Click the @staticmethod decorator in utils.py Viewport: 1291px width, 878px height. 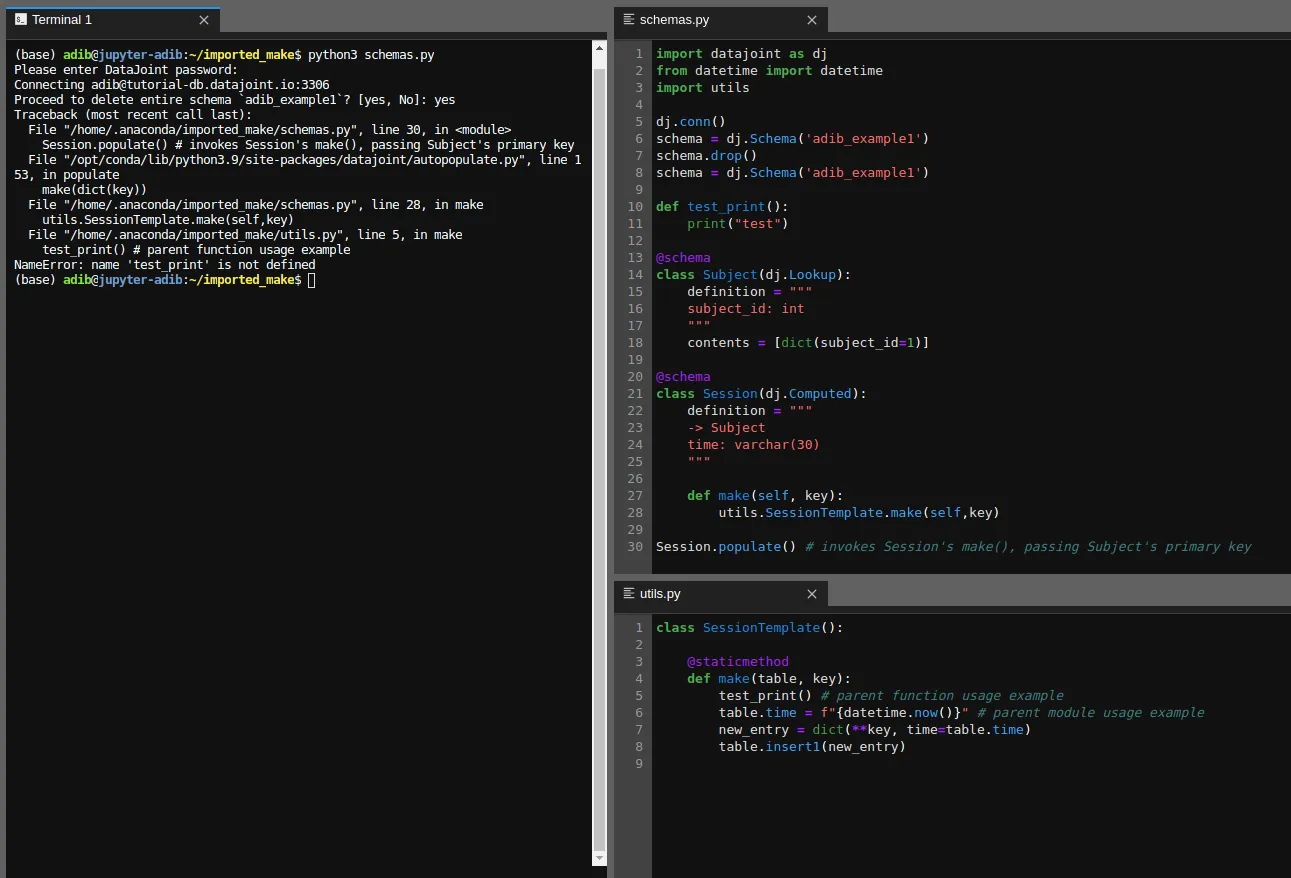[737, 662]
